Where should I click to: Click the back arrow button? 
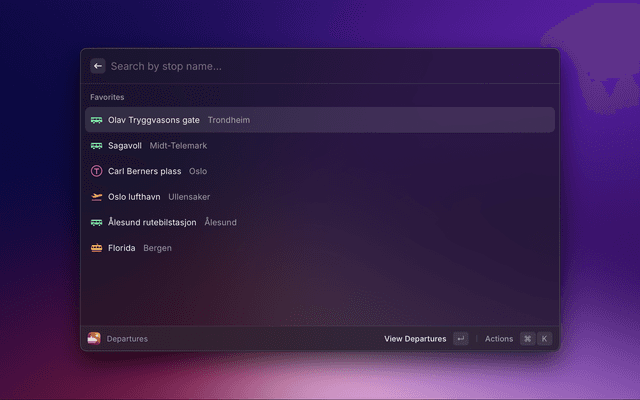click(98, 66)
